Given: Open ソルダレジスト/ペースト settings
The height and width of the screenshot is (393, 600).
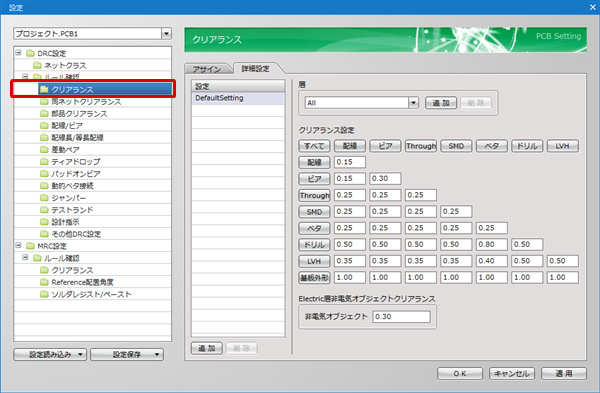Looking at the screenshot, I should pyautogui.click(x=91, y=294).
